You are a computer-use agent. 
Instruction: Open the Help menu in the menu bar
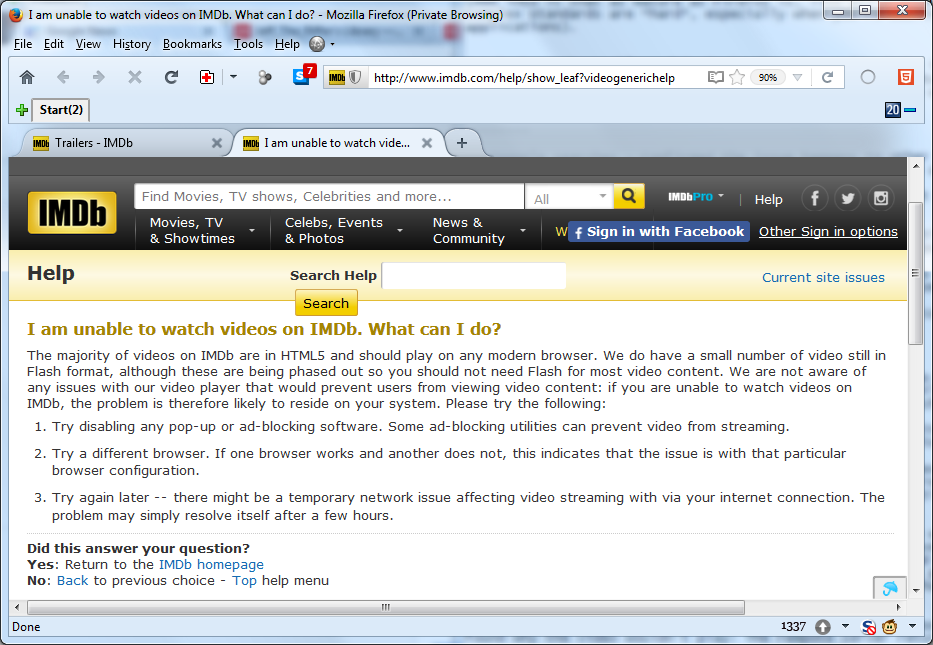(287, 44)
